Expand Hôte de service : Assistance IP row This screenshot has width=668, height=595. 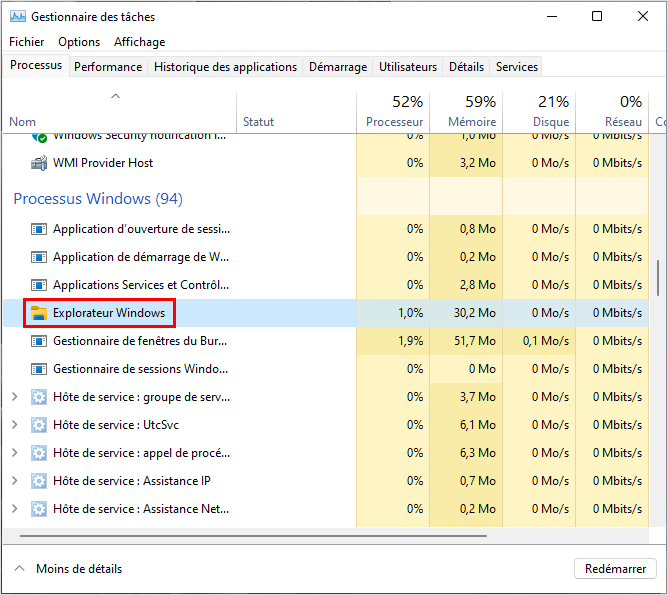(x=15, y=481)
